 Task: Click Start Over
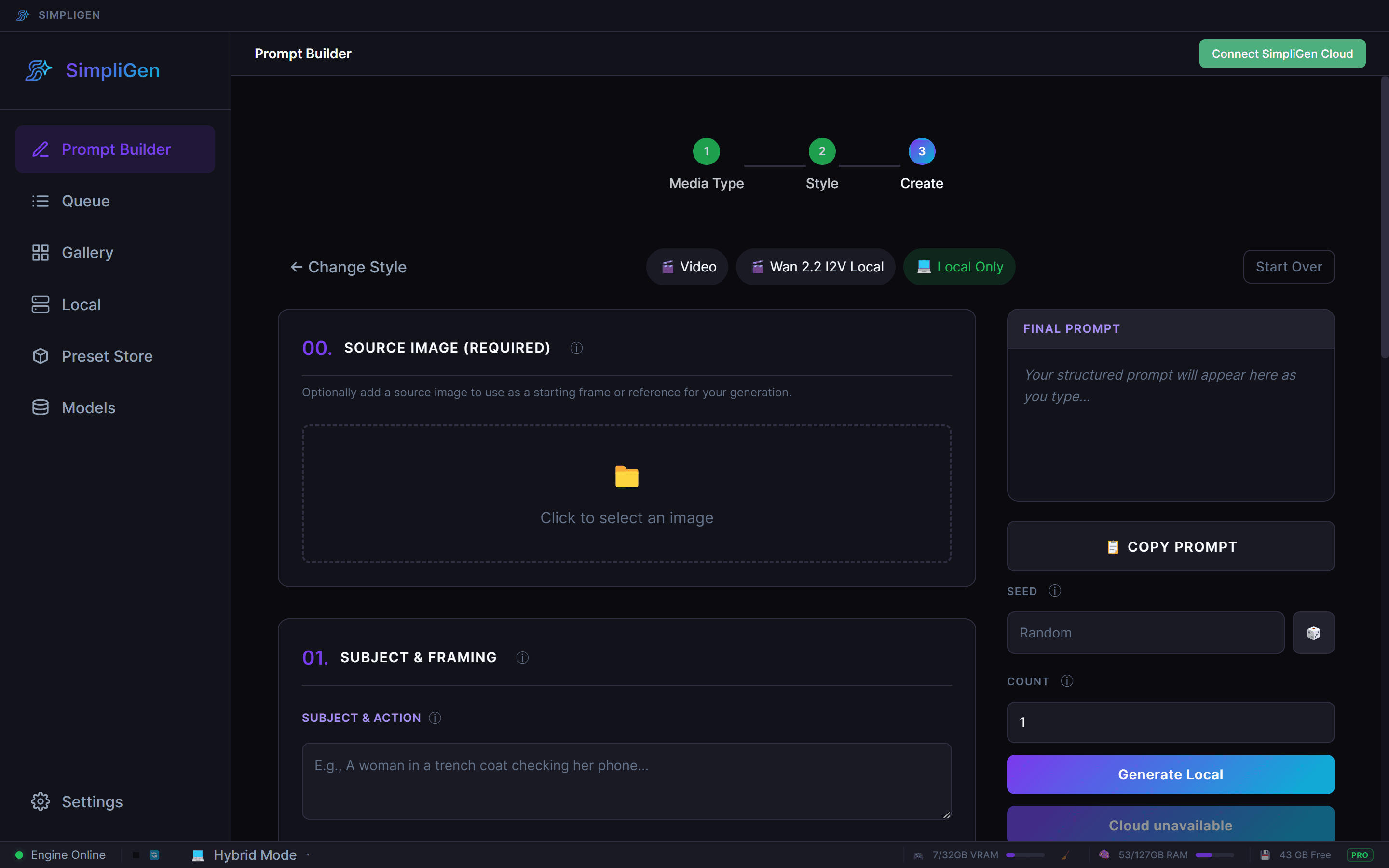[1289, 267]
